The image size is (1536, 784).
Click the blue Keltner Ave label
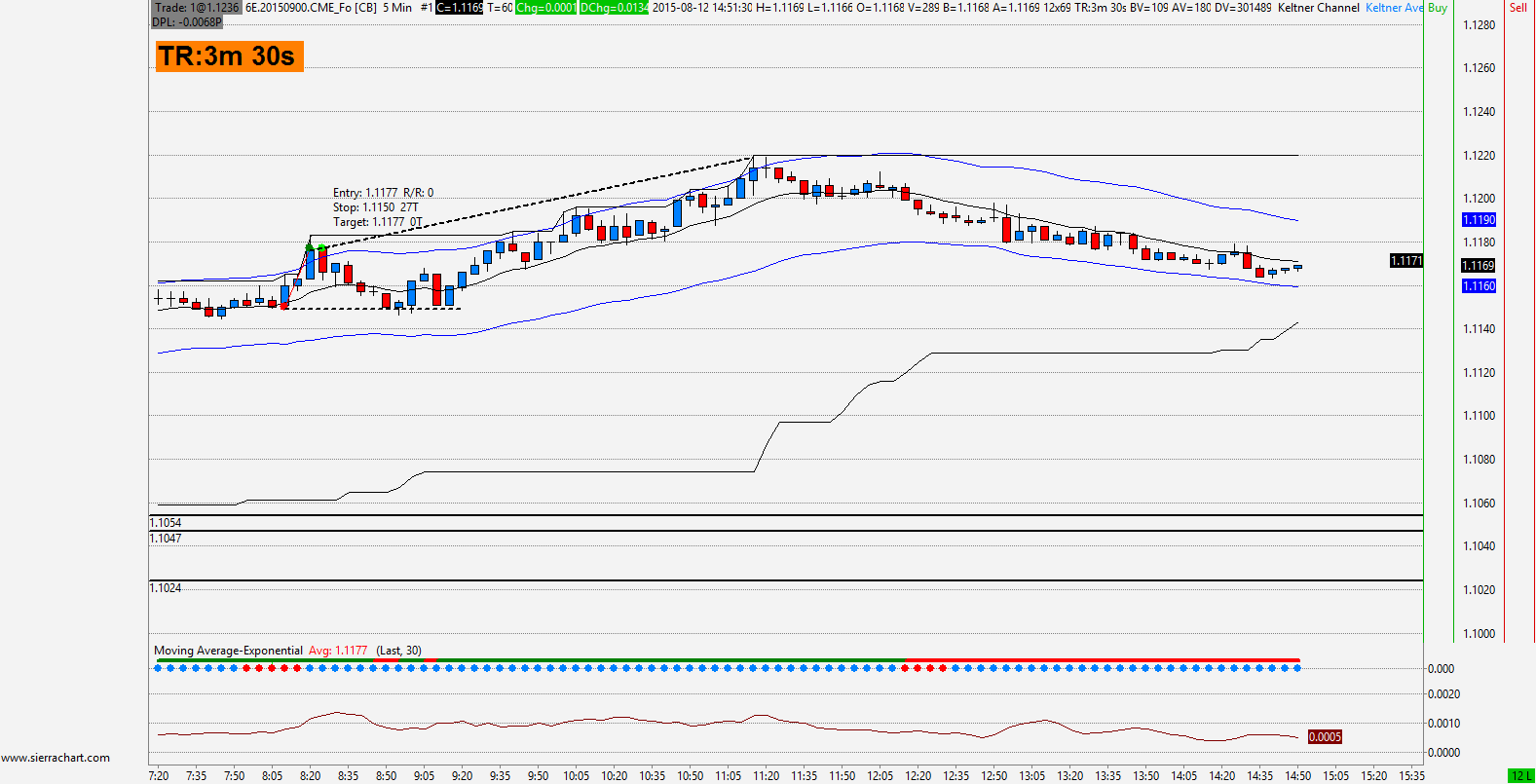tap(1394, 8)
